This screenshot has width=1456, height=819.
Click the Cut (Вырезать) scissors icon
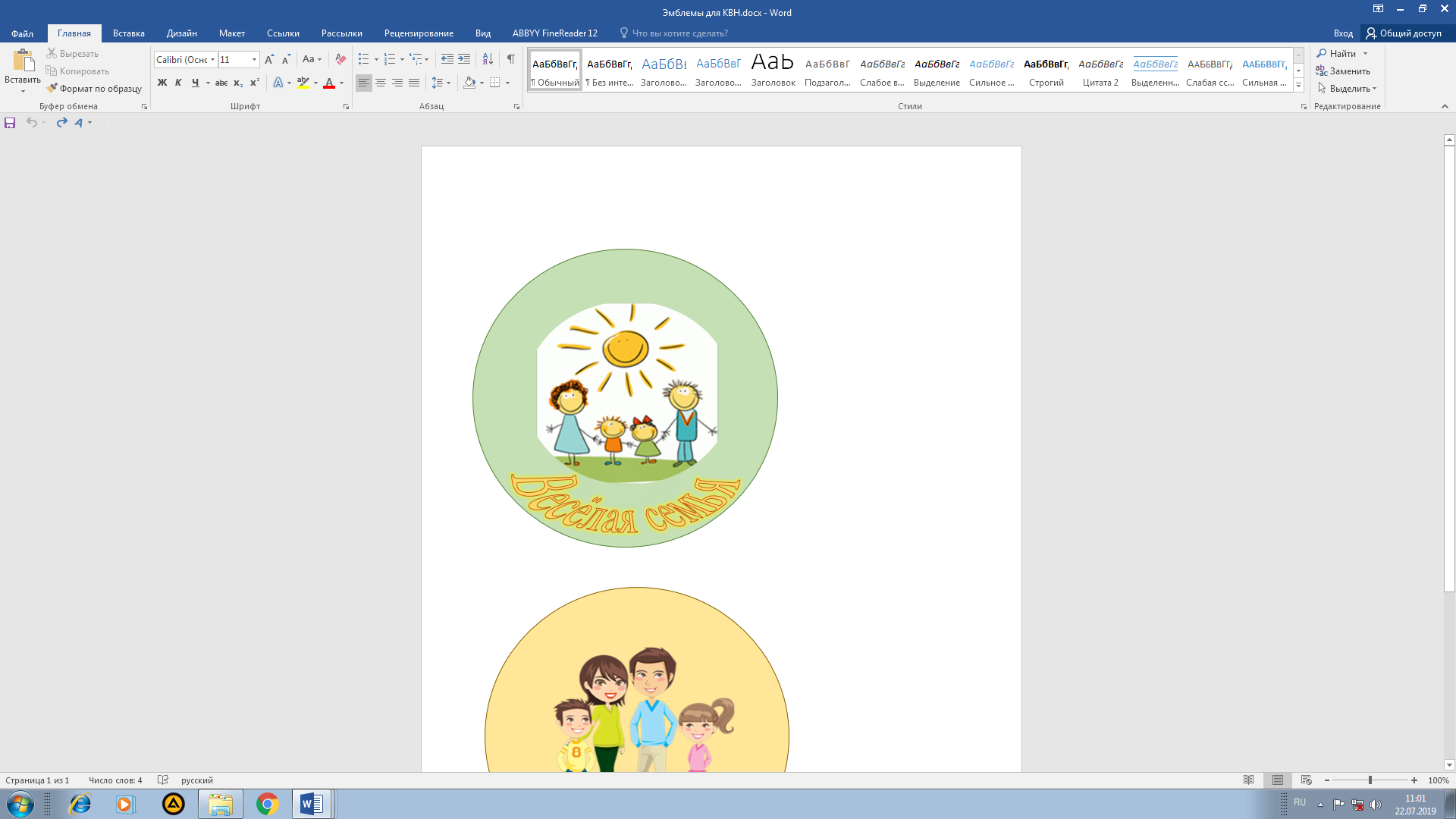tap(52, 53)
